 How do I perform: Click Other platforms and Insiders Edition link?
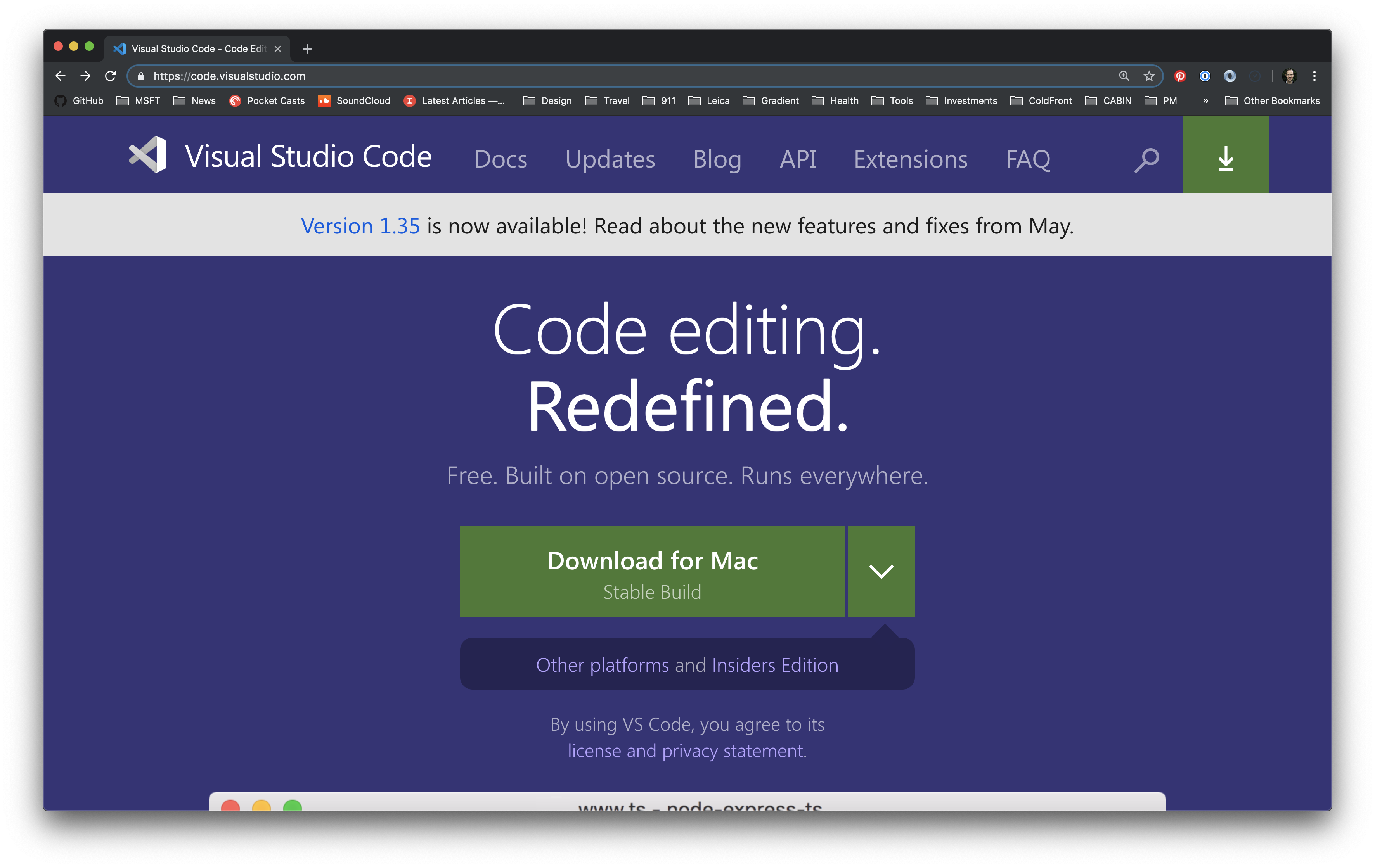tap(687, 666)
